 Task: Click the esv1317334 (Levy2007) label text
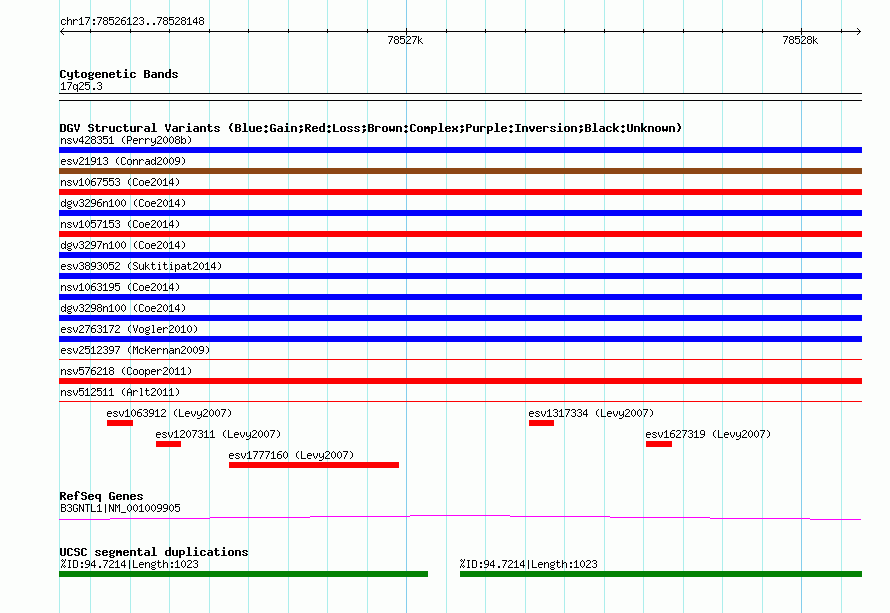tap(591, 413)
